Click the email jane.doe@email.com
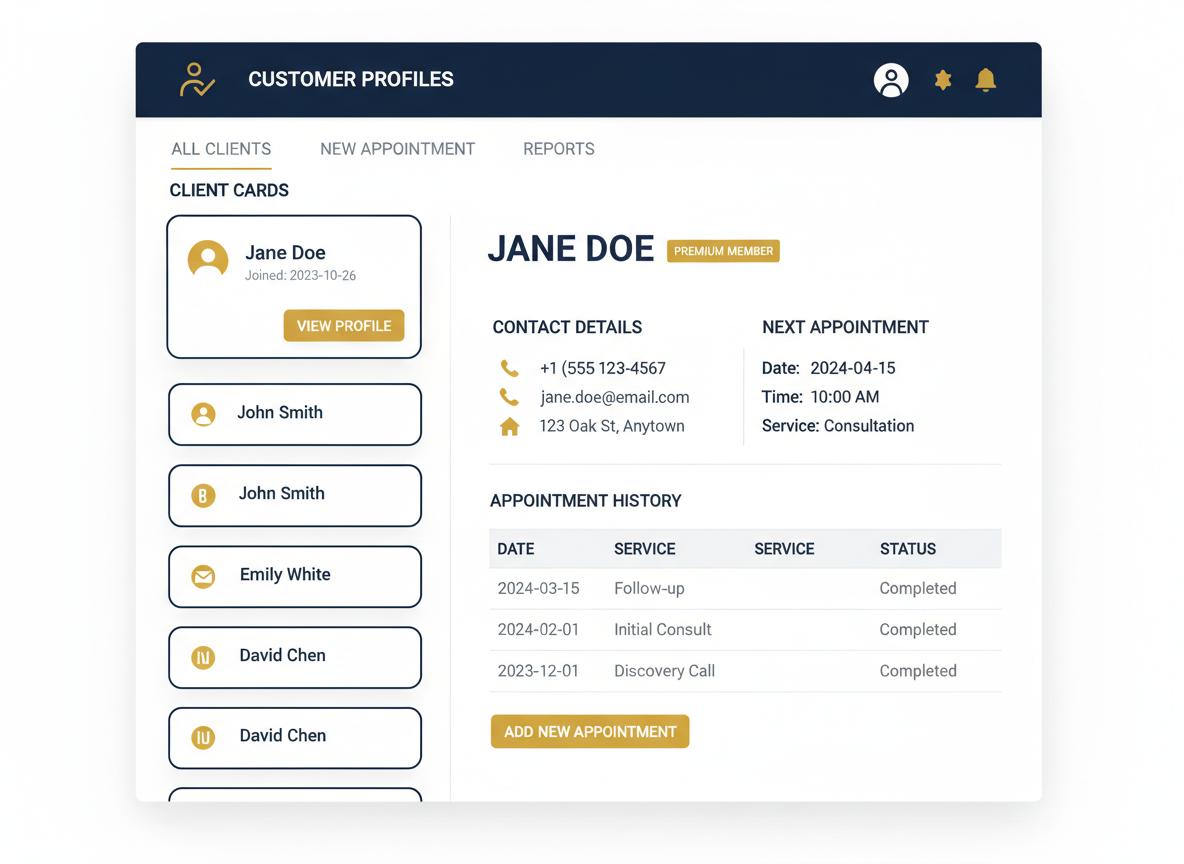The width and height of the screenshot is (1184, 864). point(615,397)
